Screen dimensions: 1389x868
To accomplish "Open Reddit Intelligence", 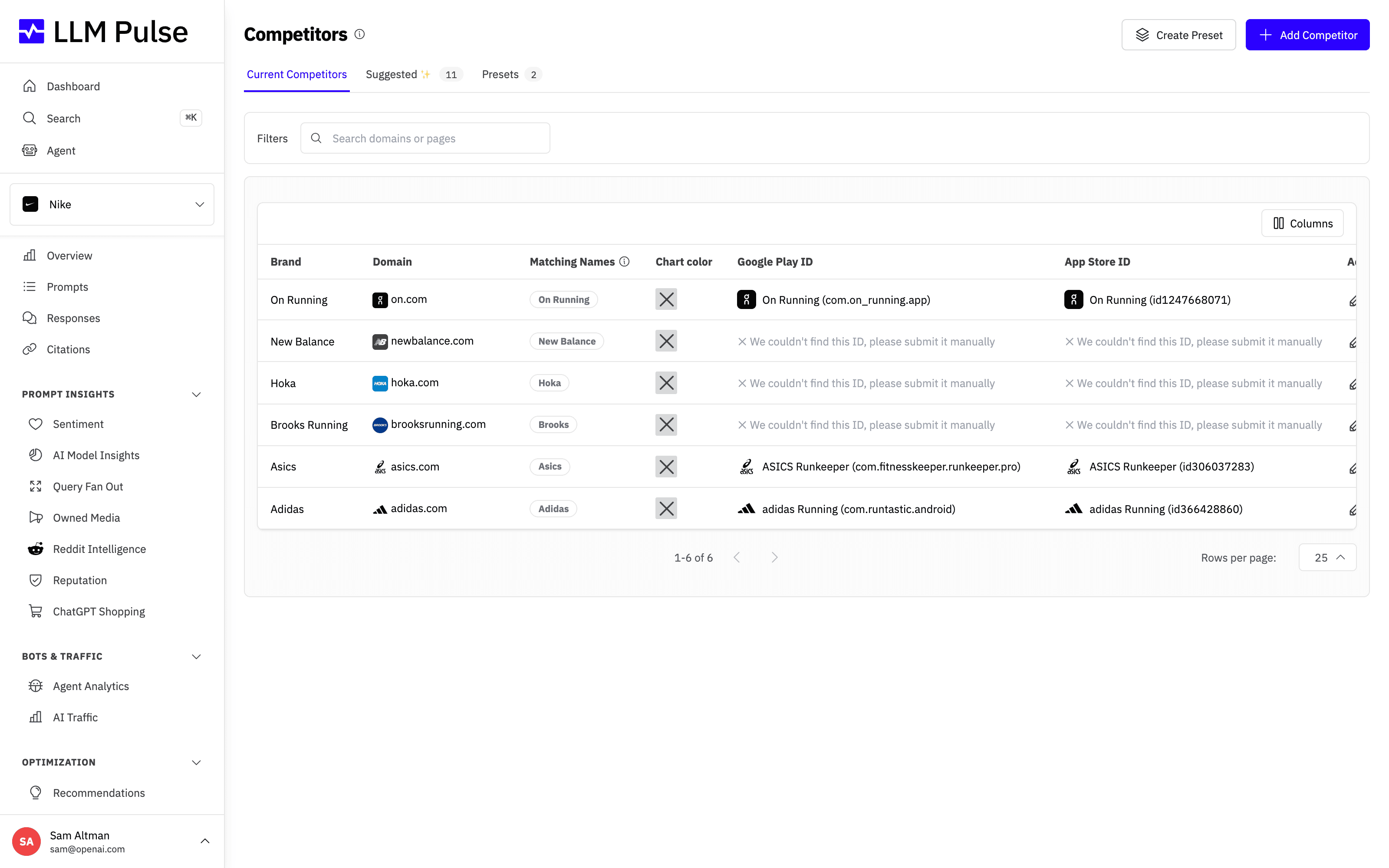I will click(x=99, y=549).
